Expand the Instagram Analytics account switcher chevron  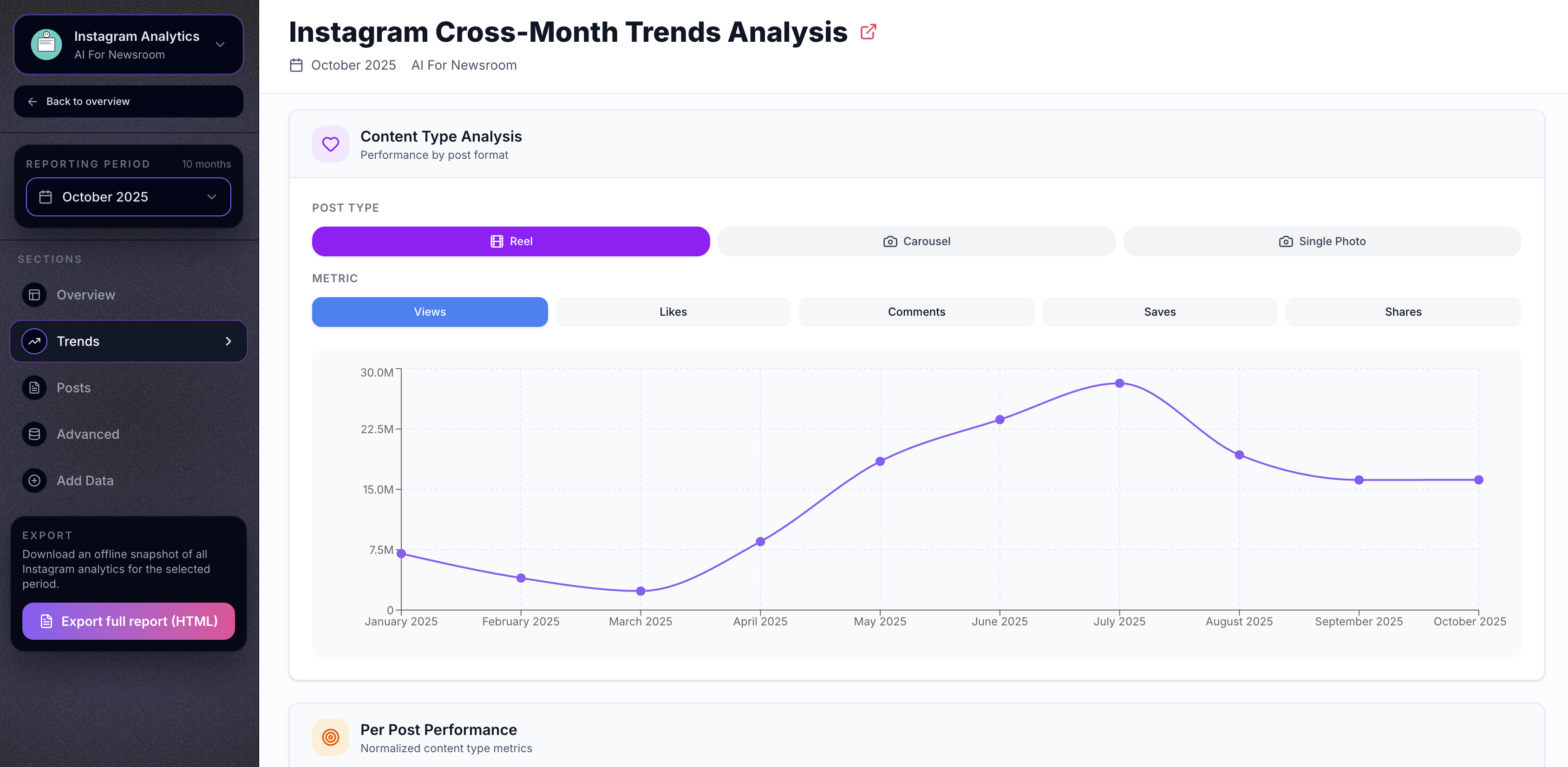pos(220,45)
